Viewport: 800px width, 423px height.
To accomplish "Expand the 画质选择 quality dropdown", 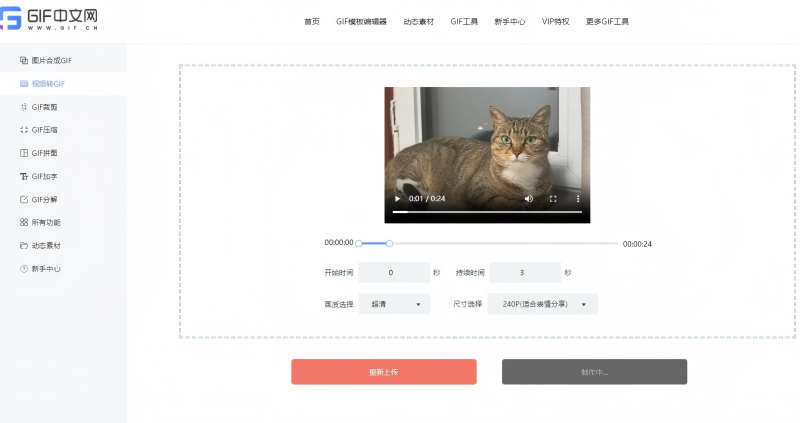I will (x=394, y=304).
